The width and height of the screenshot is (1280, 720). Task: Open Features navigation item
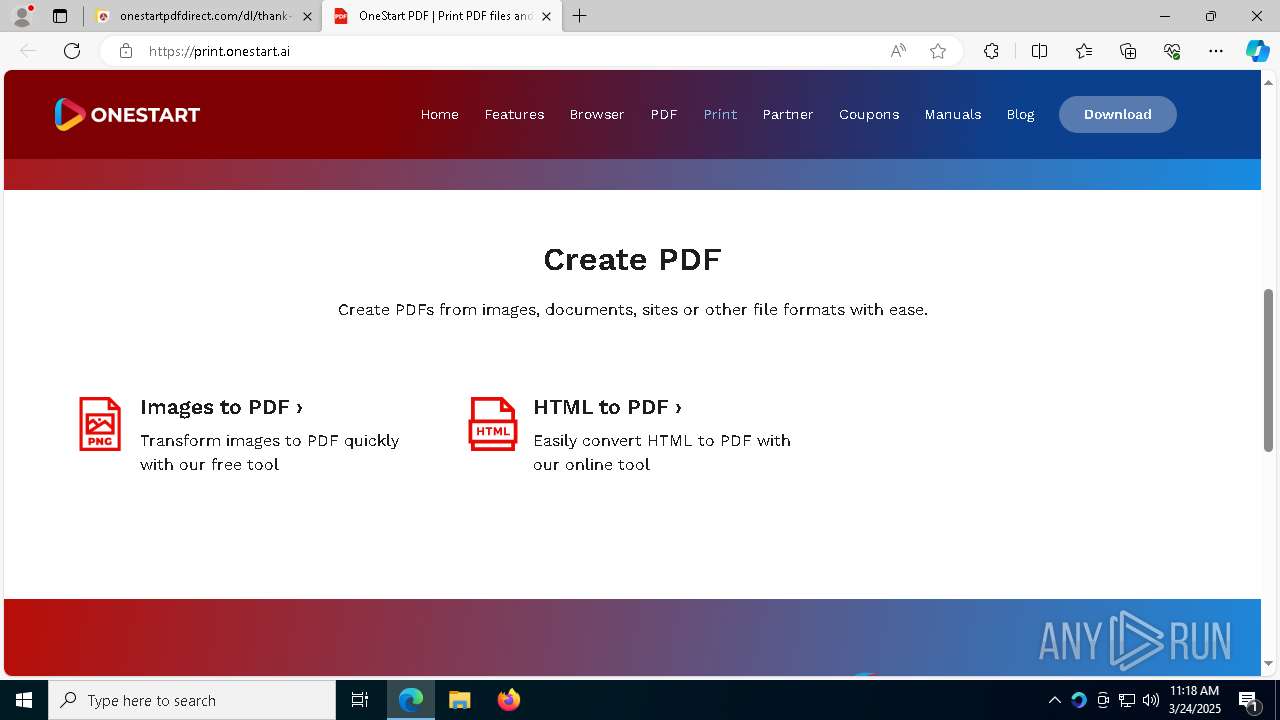coord(514,114)
